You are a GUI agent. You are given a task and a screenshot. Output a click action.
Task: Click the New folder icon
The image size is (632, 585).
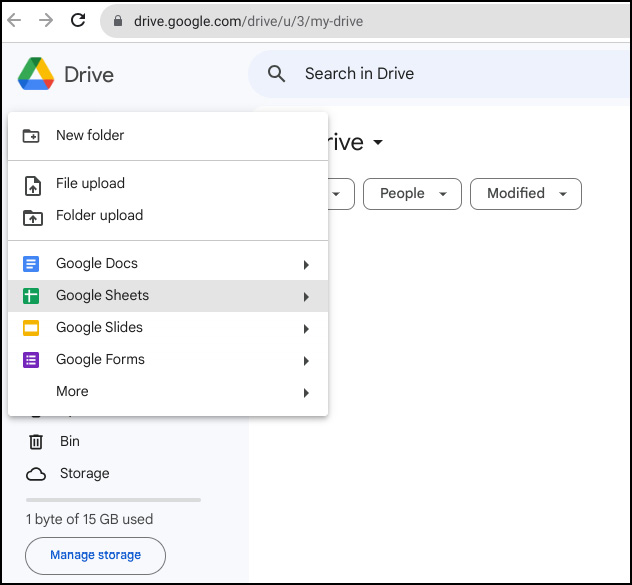(x=31, y=136)
